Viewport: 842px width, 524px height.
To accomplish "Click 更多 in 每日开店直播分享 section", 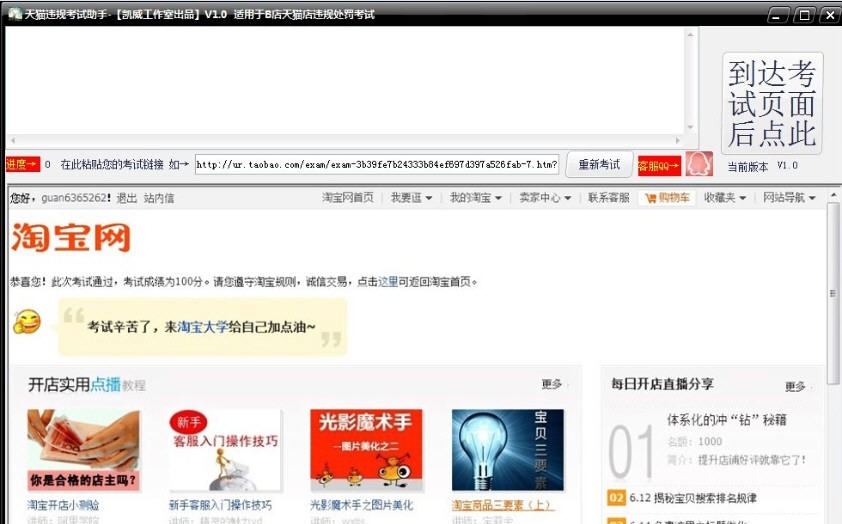I will (795, 386).
